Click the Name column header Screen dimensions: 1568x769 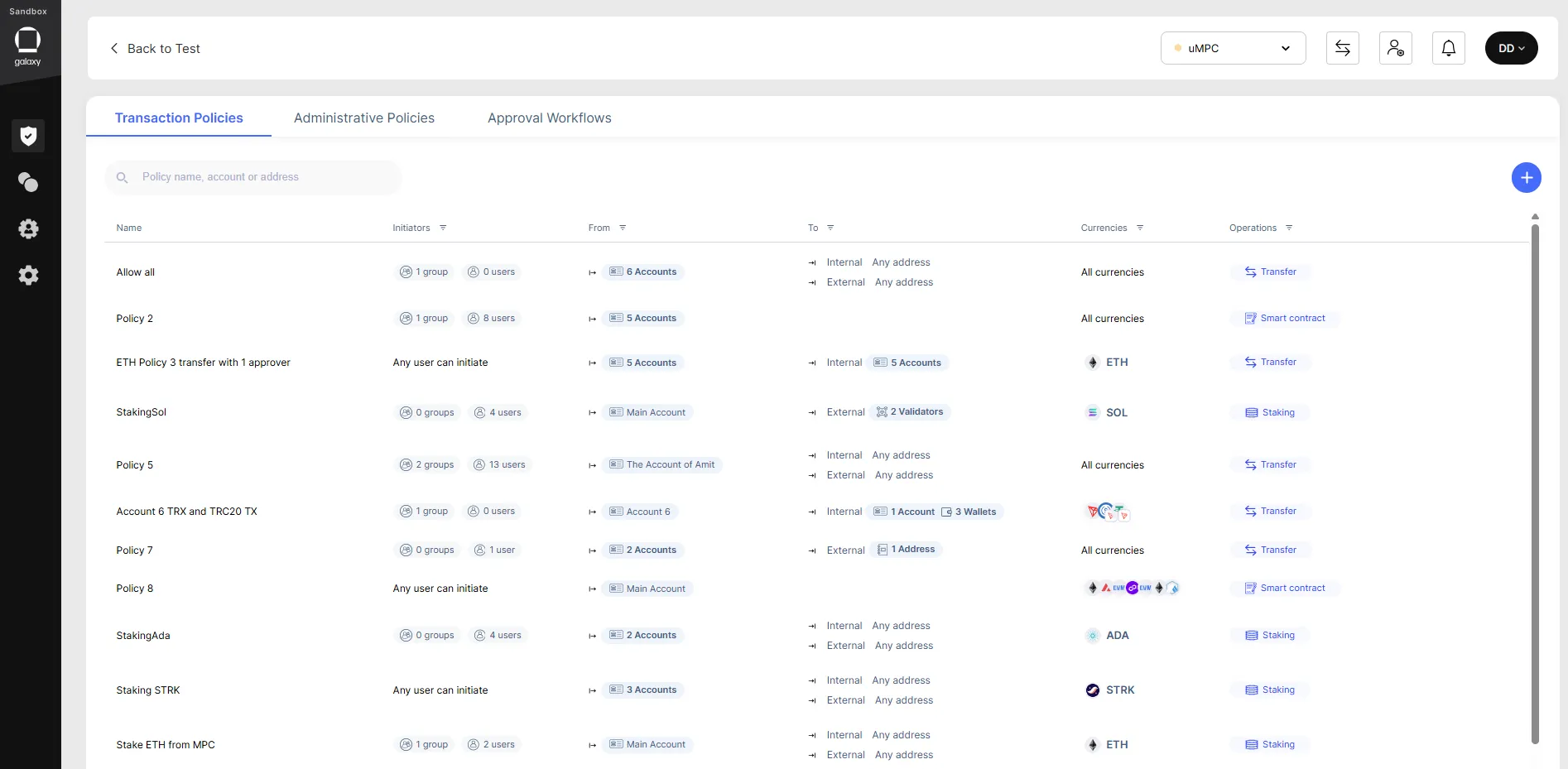(x=129, y=228)
